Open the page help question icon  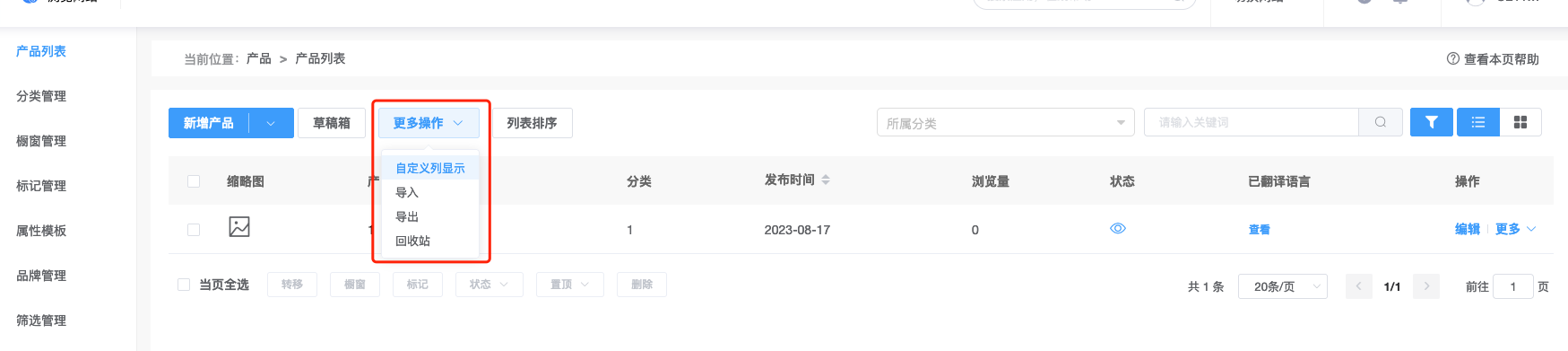point(1452,58)
